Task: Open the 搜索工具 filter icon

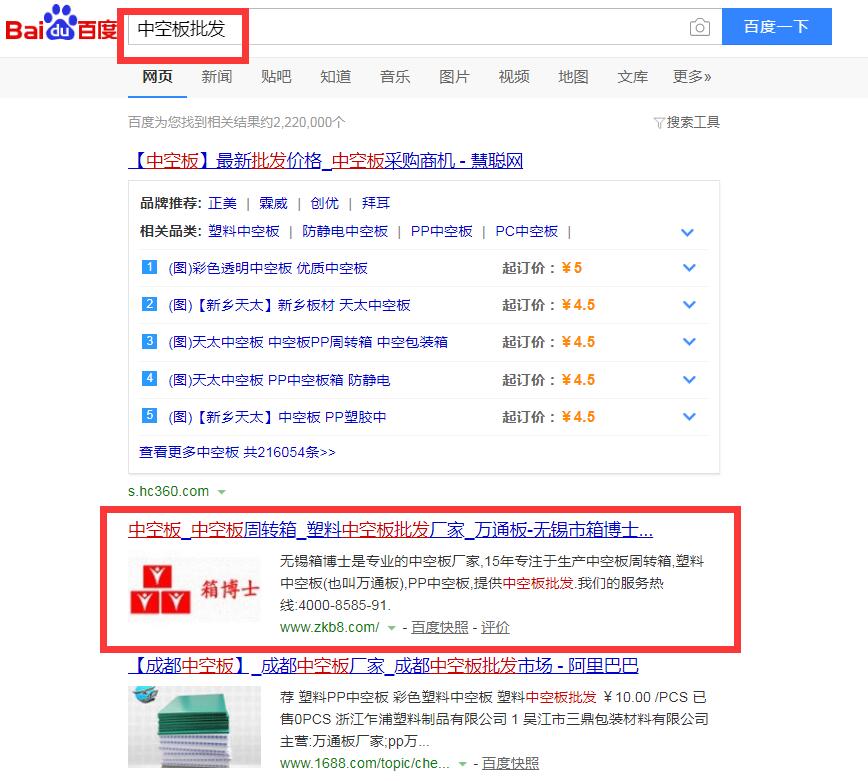Action: tap(659, 123)
